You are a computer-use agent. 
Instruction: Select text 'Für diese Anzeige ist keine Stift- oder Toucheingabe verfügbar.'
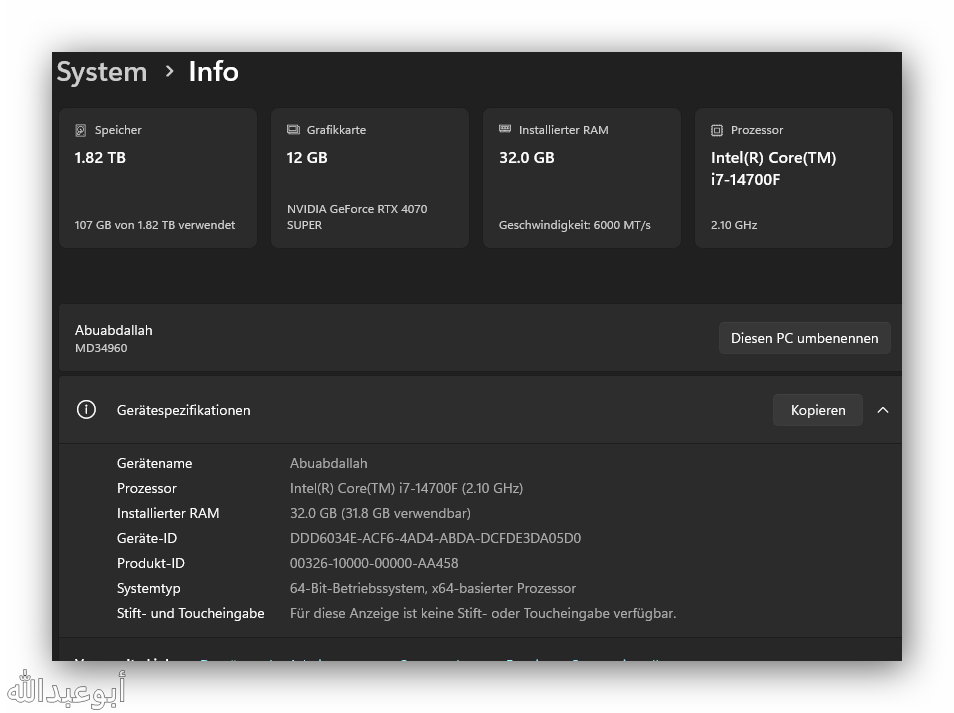(483, 613)
